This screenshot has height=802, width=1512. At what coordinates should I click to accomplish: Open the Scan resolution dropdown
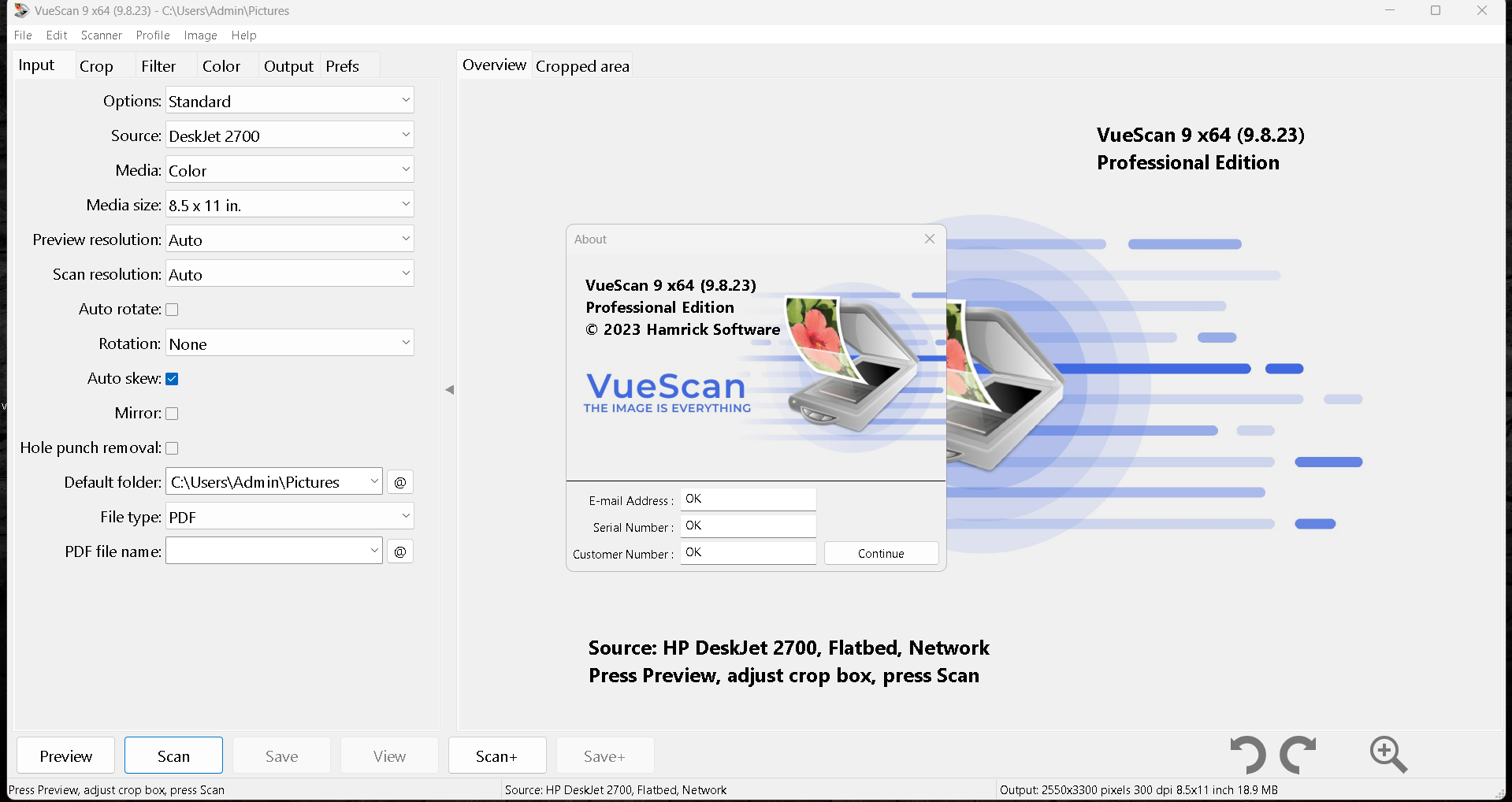tap(290, 274)
